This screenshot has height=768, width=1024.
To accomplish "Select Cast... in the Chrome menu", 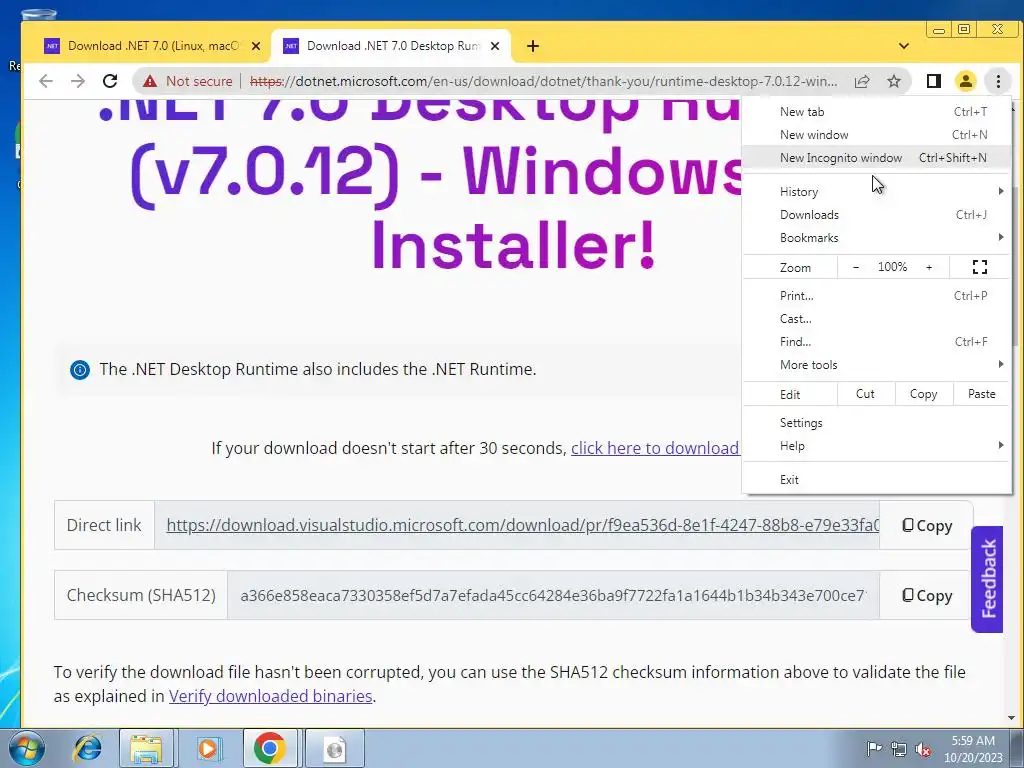I will (x=876, y=319).
